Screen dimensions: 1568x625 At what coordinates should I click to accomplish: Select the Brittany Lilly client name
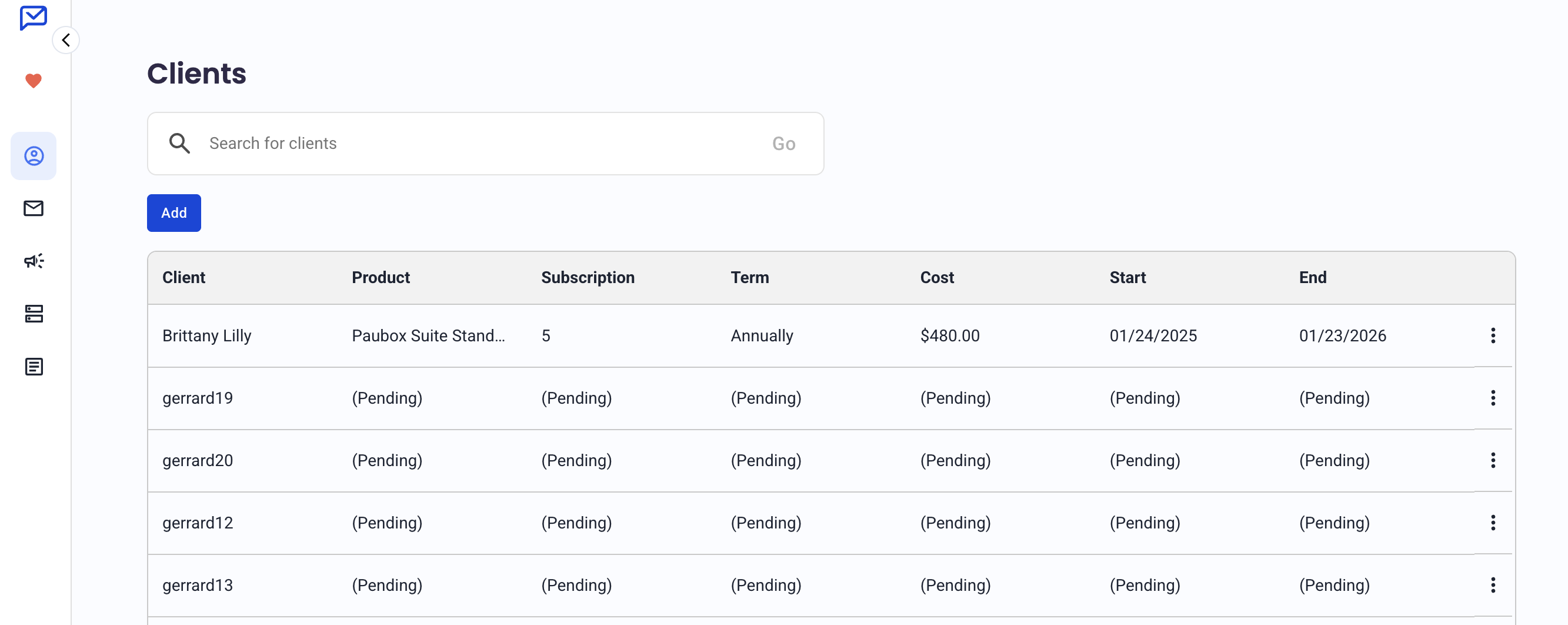pyautogui.click(x=207, y=335)
